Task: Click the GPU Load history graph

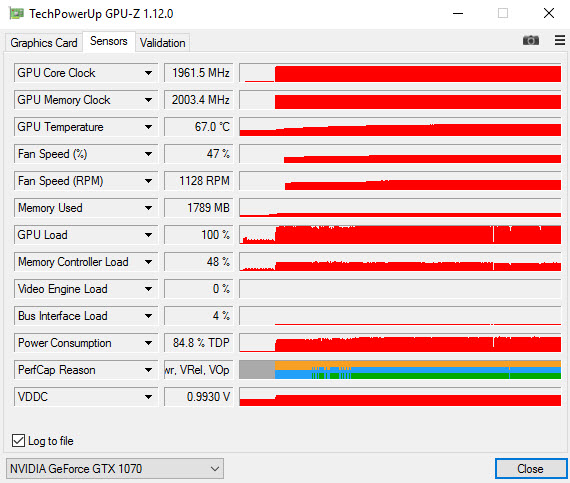Action: (400, 235)
